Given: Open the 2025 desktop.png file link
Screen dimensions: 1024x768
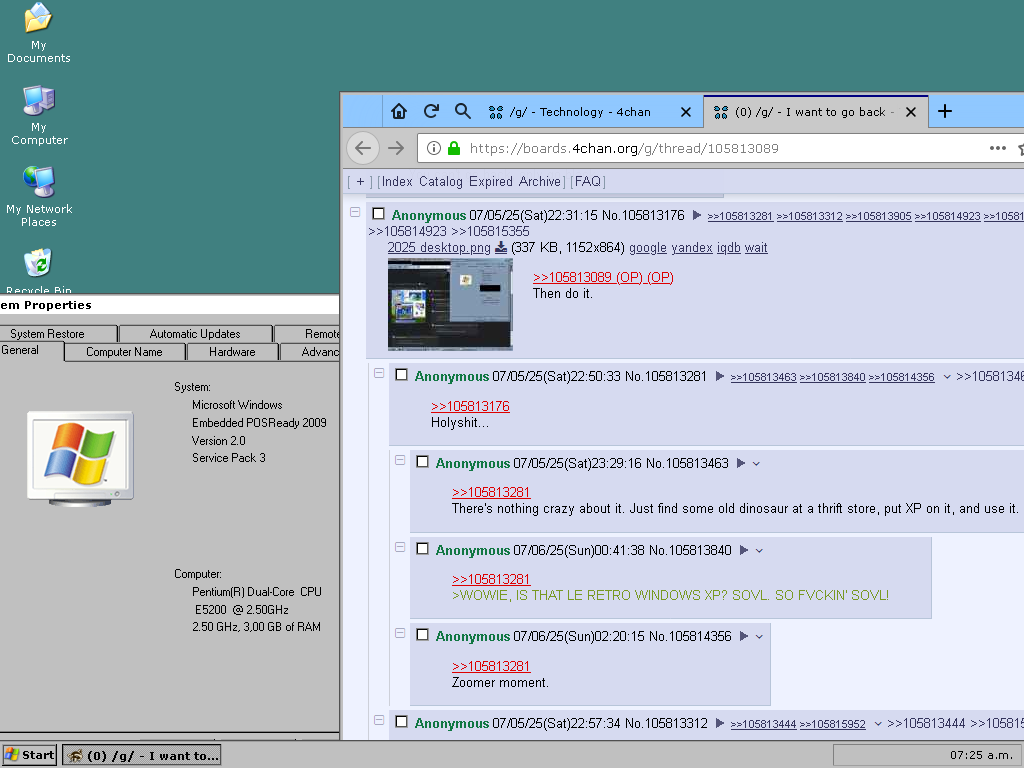Looking at the screenshot, I should click(439, 248).
